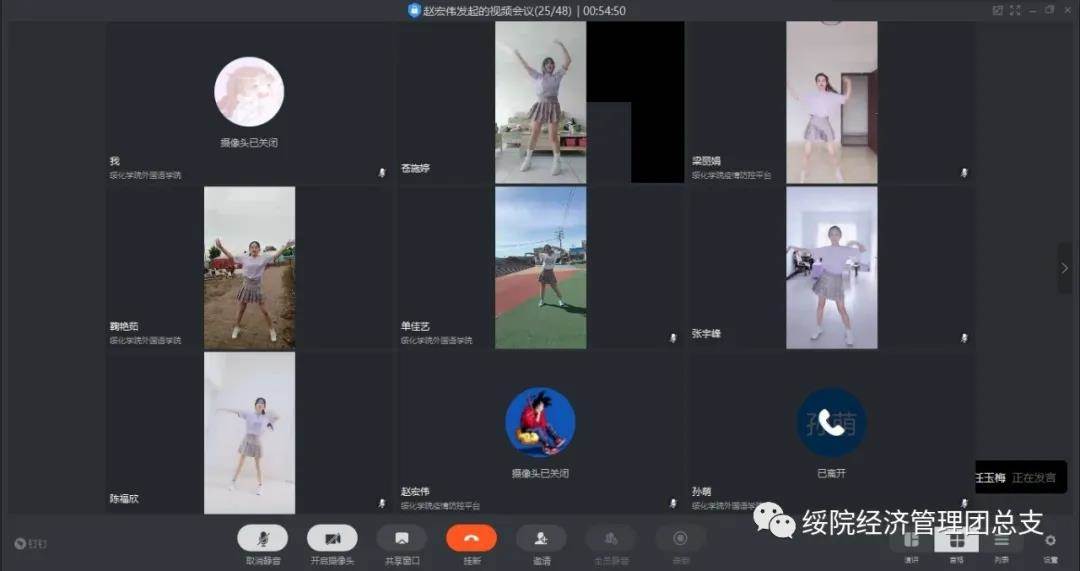Click 赵宏伟's cartoon avatar
The image size is (1080, 571).
point(540,421)
